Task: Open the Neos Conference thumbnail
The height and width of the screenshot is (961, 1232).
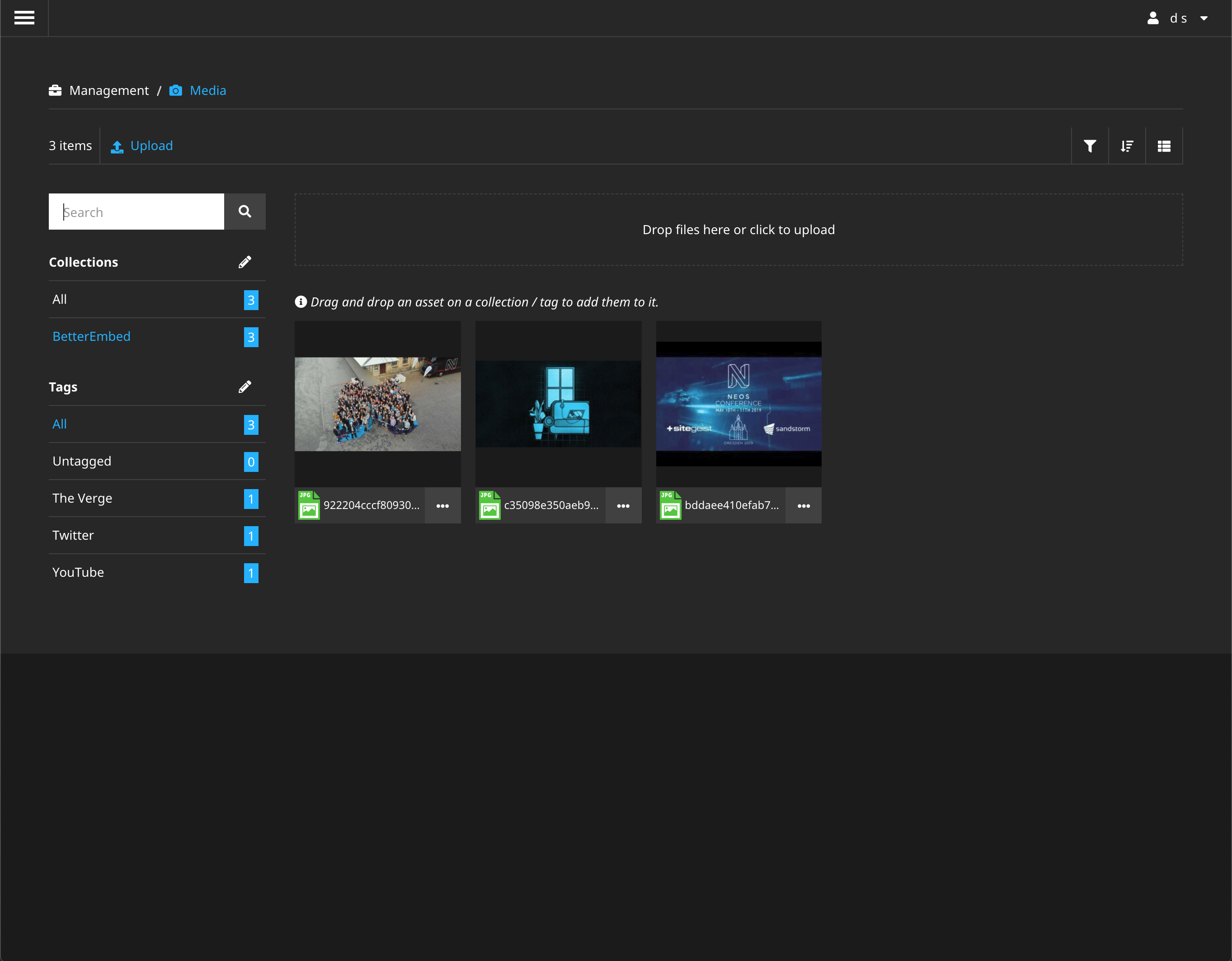Action: pyautogui.click(x=738, y=404)
